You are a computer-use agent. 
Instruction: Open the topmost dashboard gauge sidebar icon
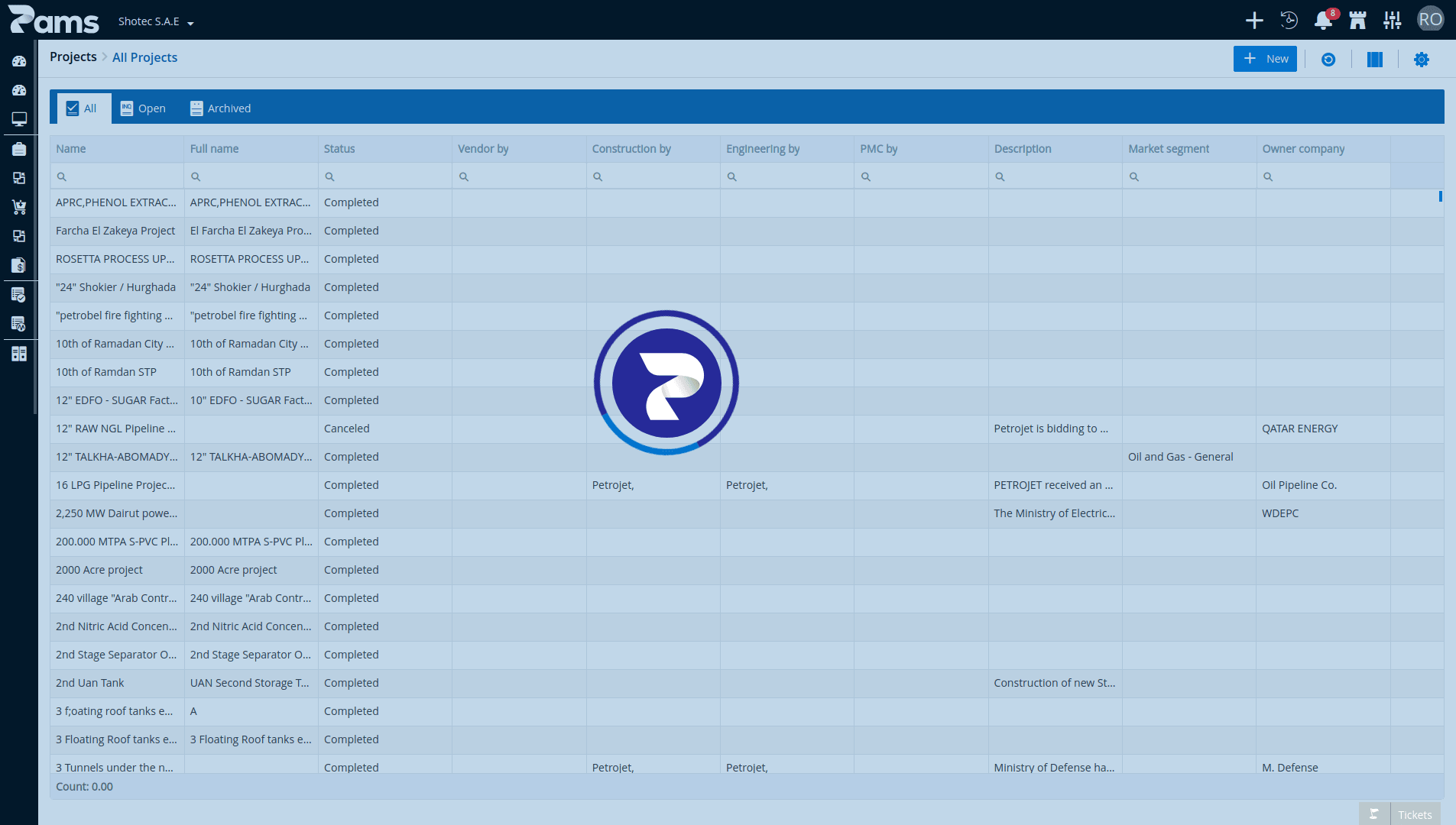coord(19,61)
